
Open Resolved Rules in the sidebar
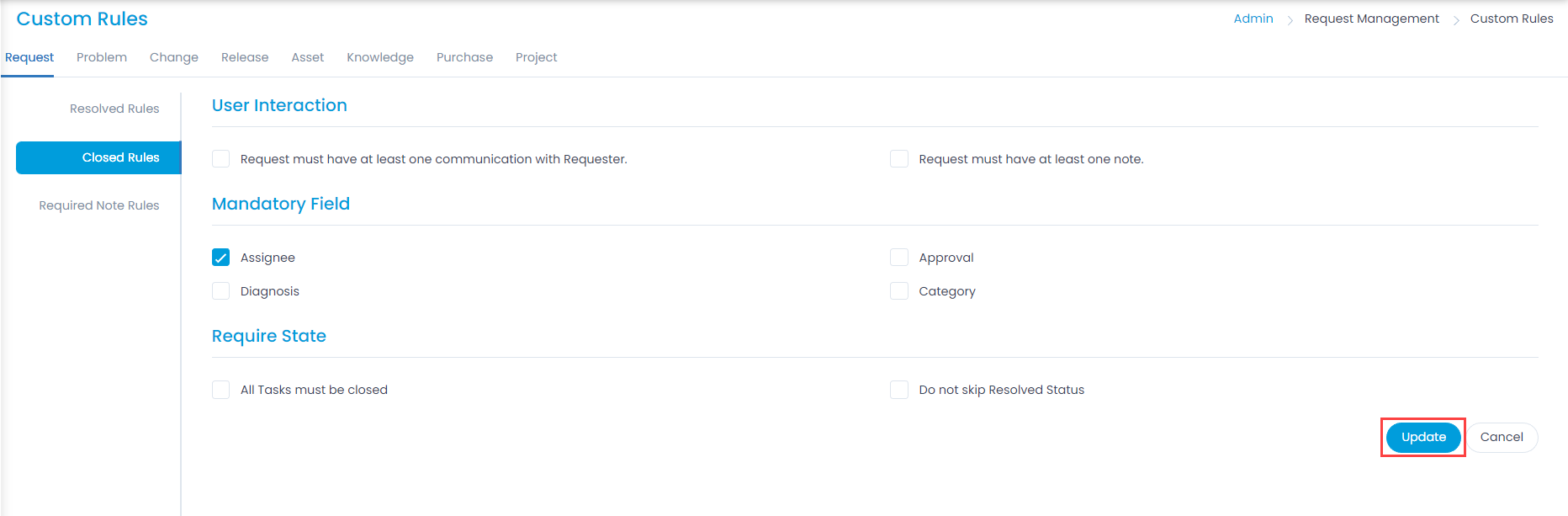click(114, 109)
